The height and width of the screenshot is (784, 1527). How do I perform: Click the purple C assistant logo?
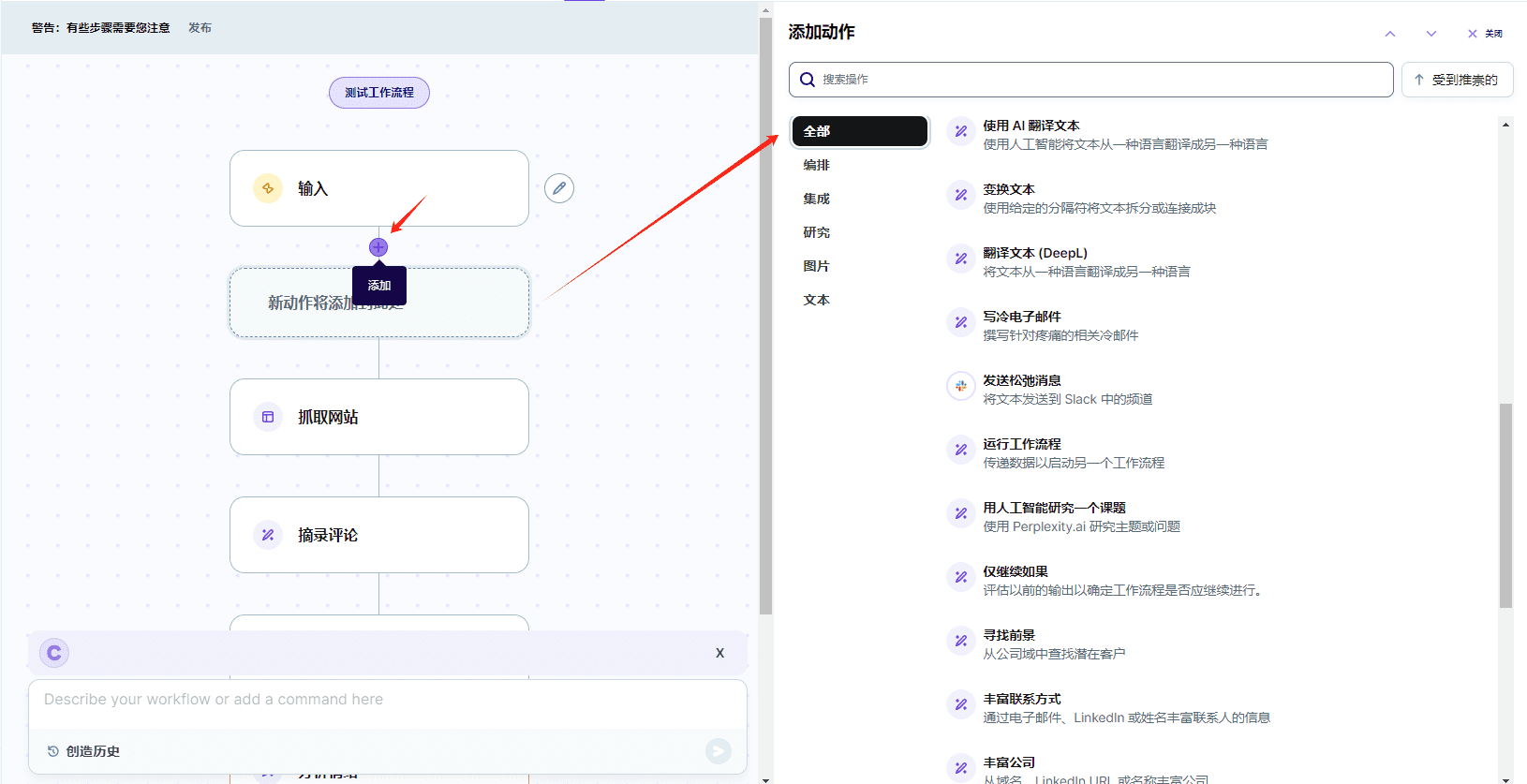(54, 653)
